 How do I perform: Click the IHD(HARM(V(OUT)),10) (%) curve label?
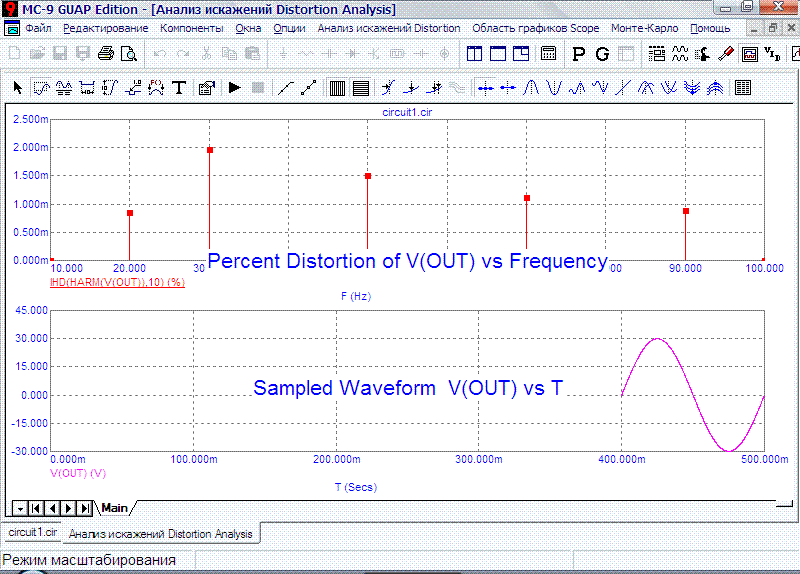click(x=117, y=282)
